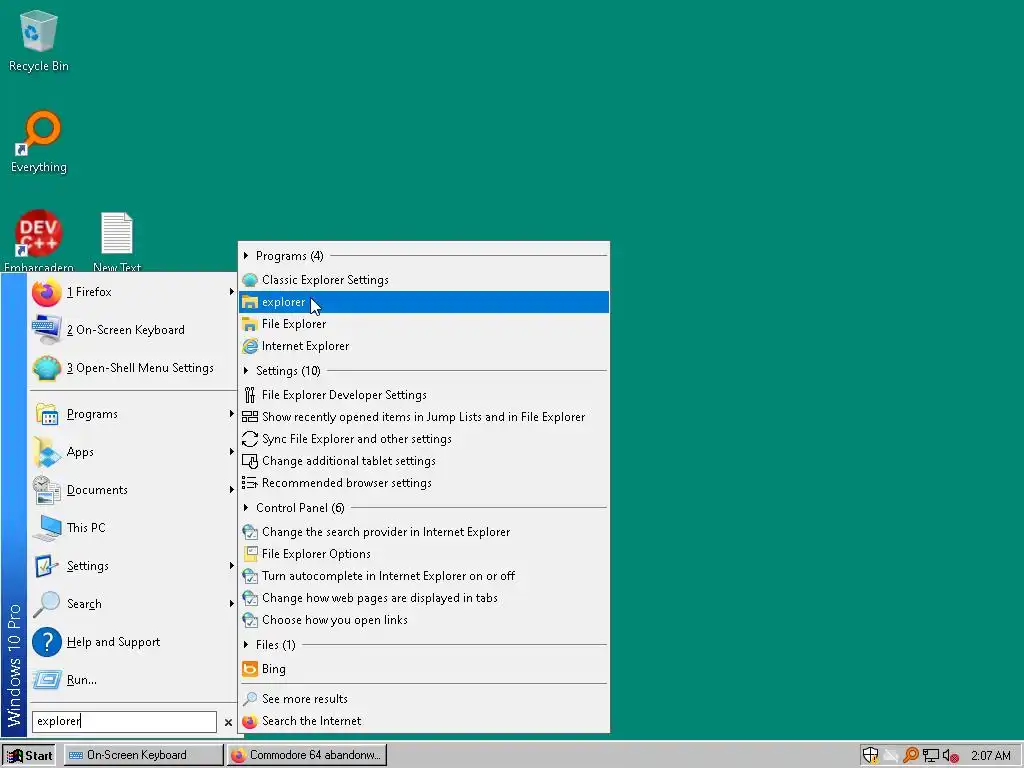Expand the Programs submenu arrow

[231, 414]
